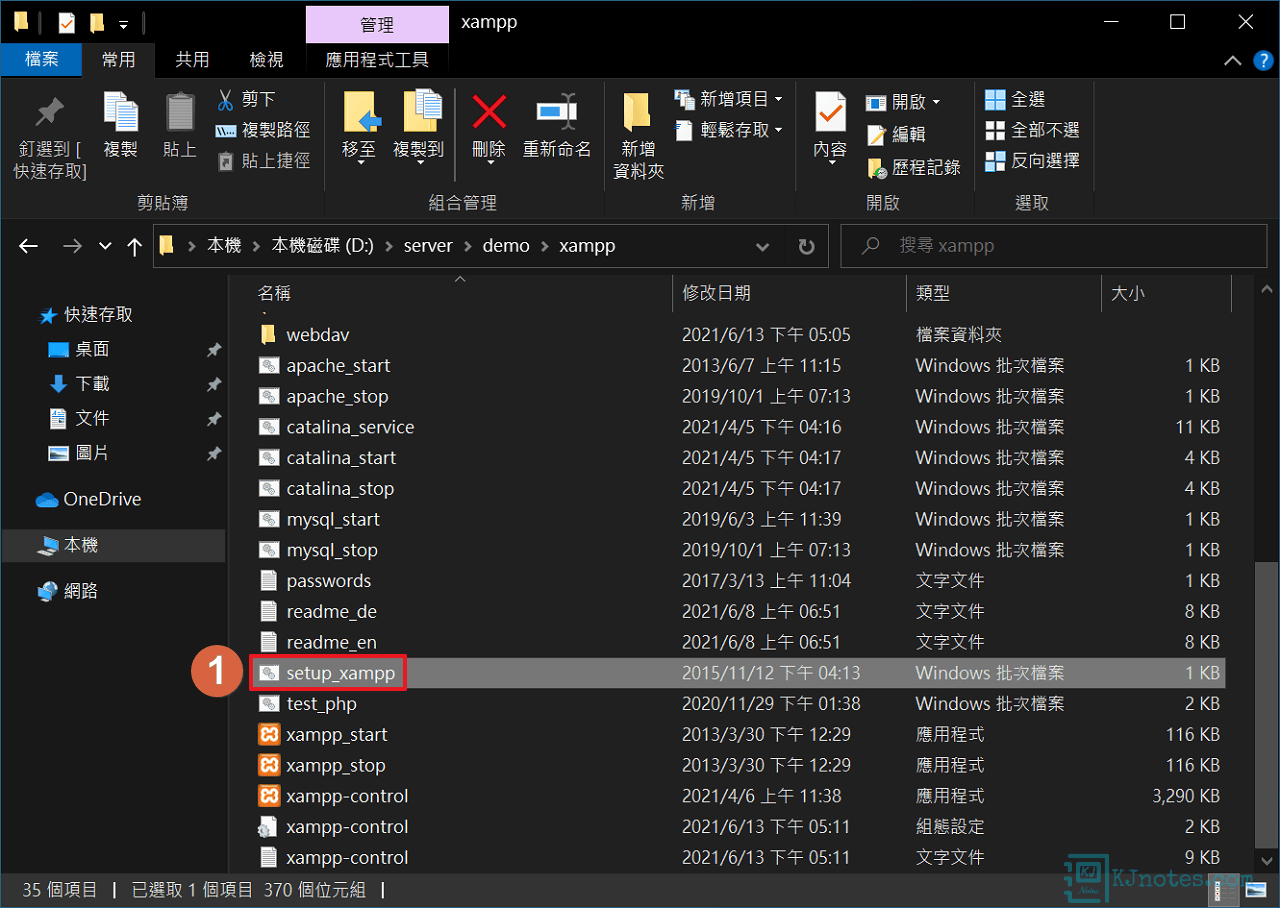Go back with the Back arrow

click(x=28, y=246)
